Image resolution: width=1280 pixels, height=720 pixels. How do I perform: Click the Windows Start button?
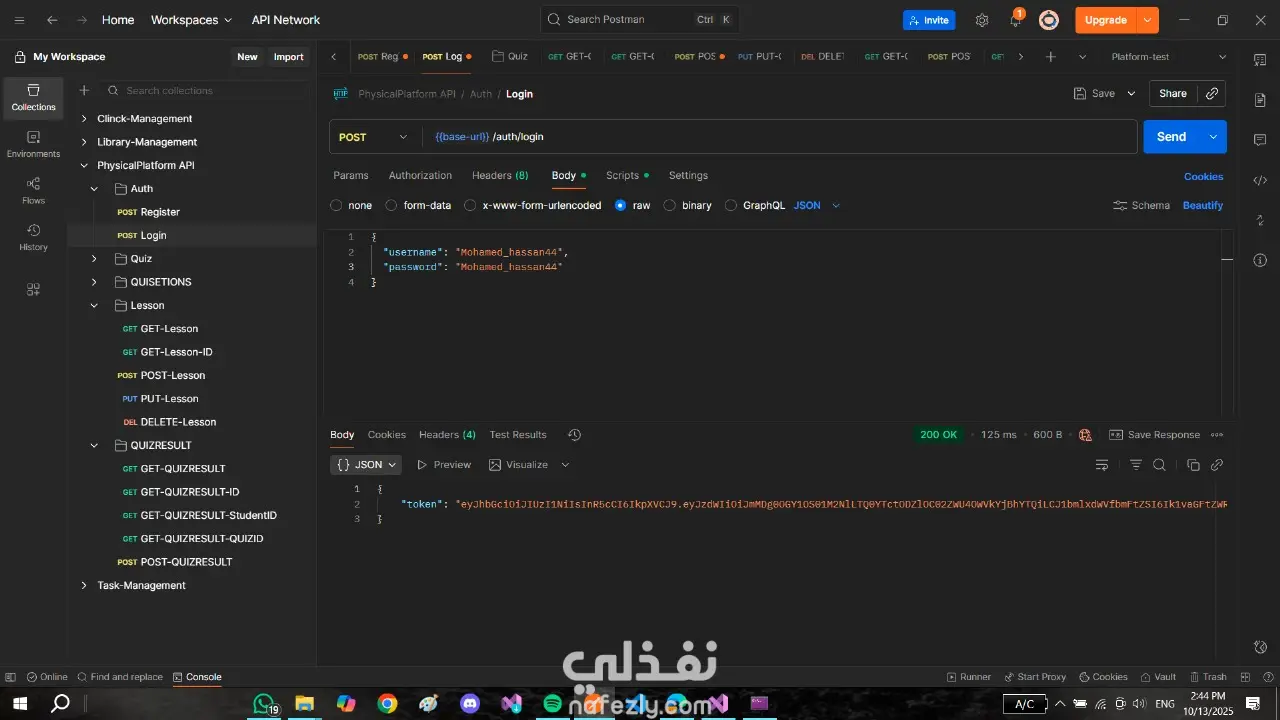[19, 704]
